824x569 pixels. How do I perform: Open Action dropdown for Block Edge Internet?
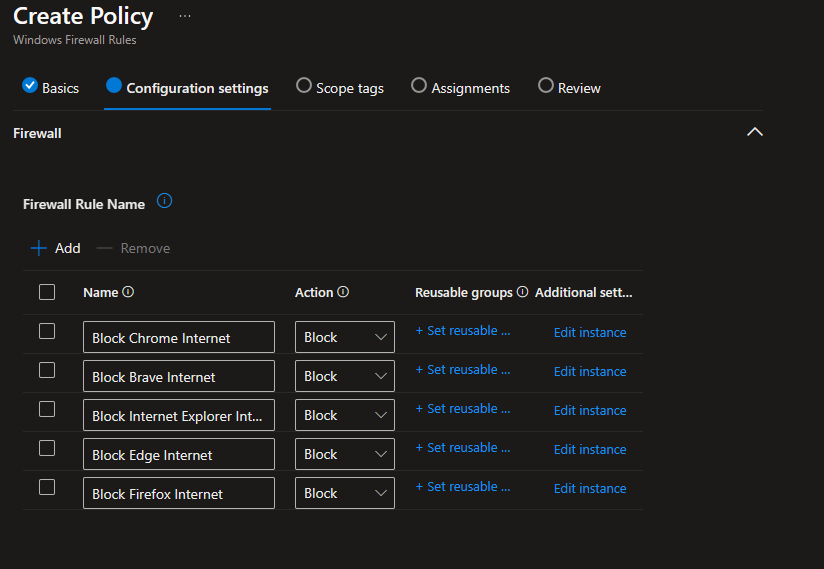345,454
